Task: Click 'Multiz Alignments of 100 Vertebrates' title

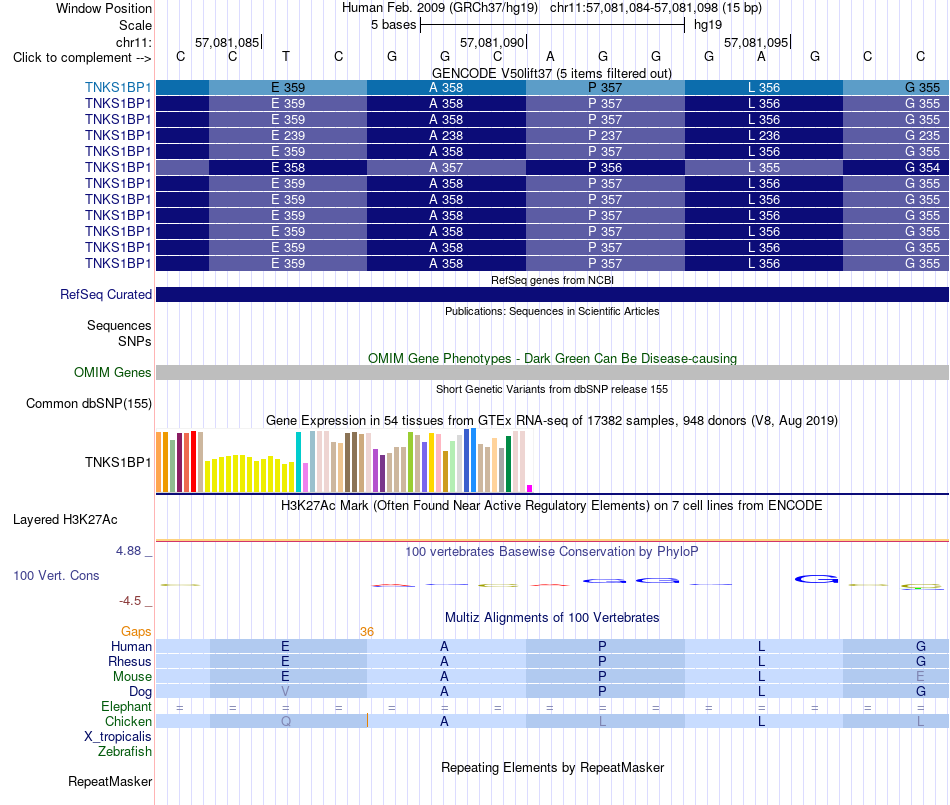Action: pos(552,617)
